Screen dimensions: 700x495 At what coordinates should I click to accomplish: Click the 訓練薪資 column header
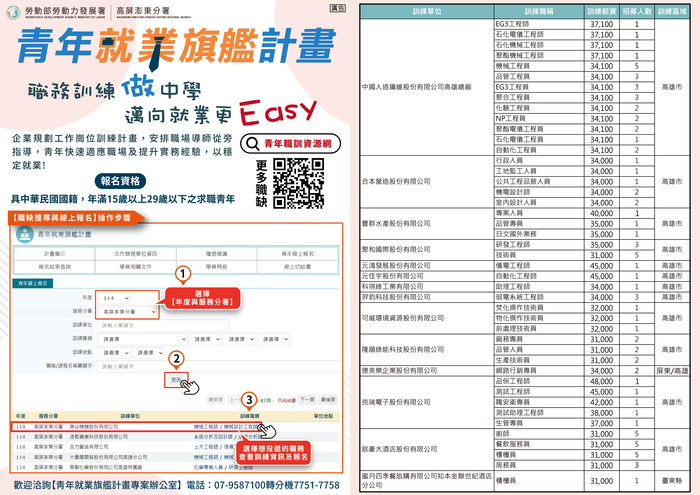[x=601, y=12]
